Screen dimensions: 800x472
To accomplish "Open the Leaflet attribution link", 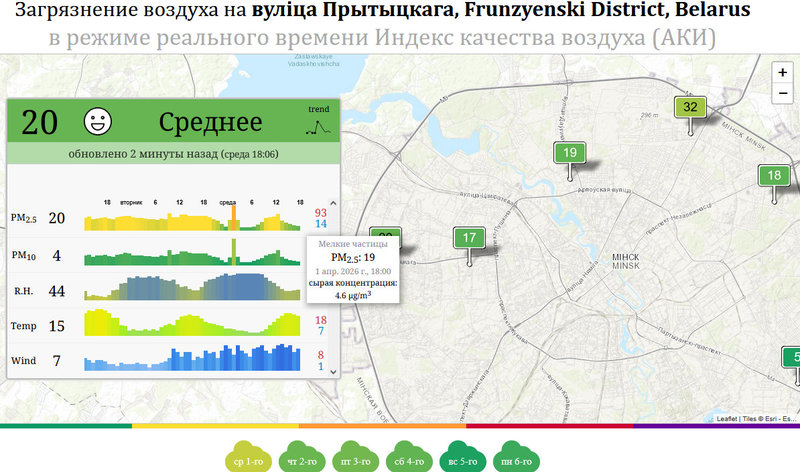I will [x=729, y=418].
